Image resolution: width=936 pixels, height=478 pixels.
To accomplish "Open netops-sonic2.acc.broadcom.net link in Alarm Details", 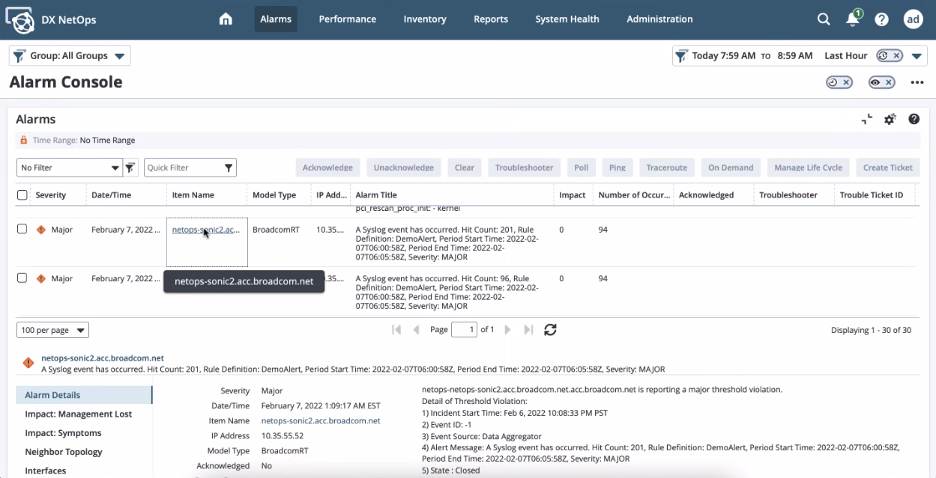I will [x=320, y=421].
